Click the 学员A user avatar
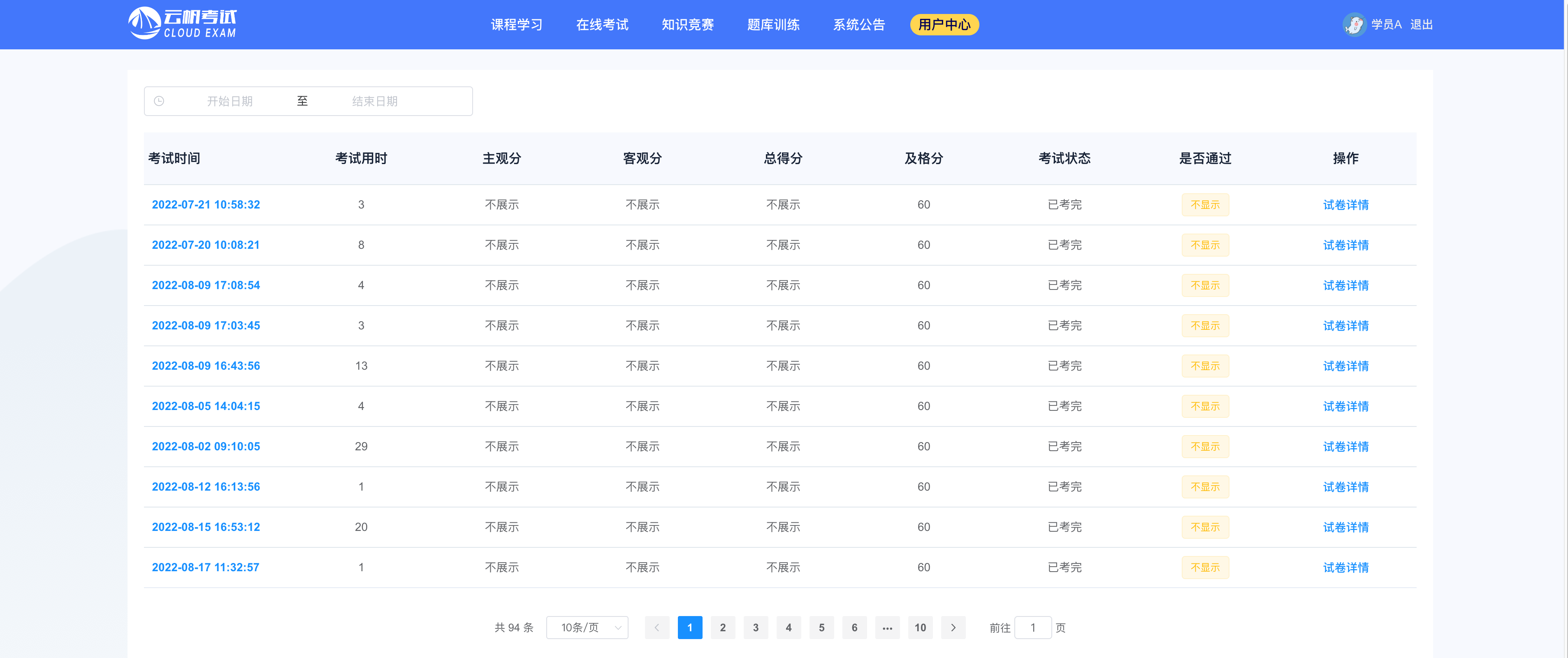 pyautogui.click(x=1354, y=24)
